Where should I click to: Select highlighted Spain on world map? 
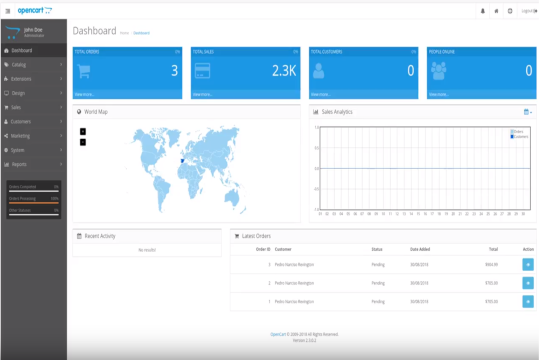183,161
